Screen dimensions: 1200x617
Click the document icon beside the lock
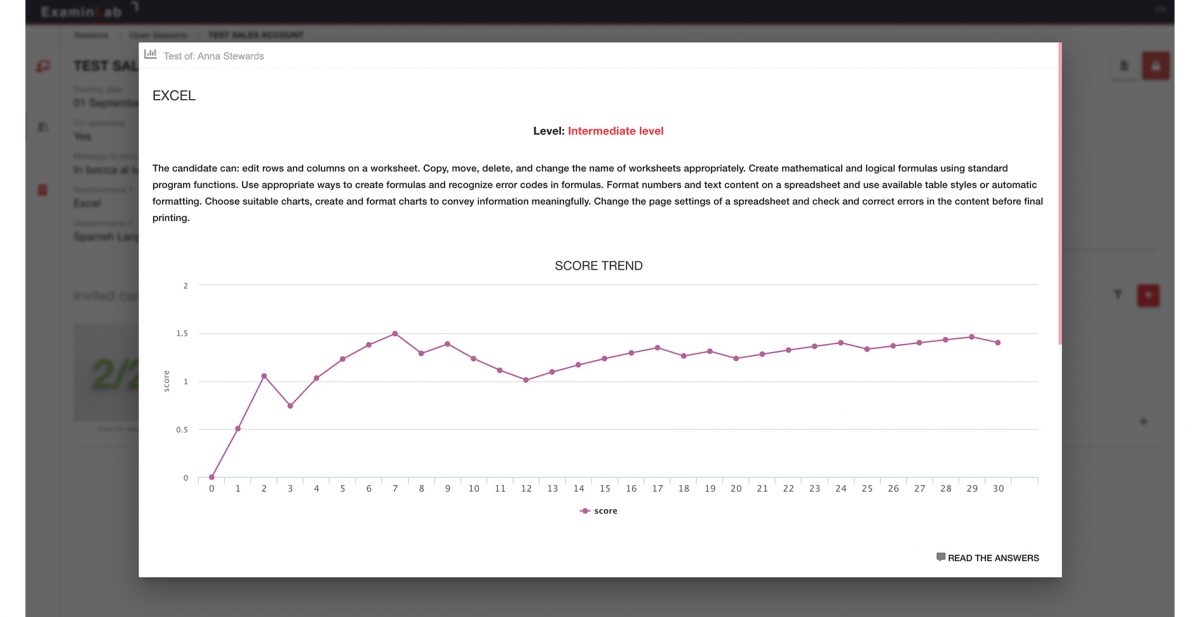pos(1124,66)
